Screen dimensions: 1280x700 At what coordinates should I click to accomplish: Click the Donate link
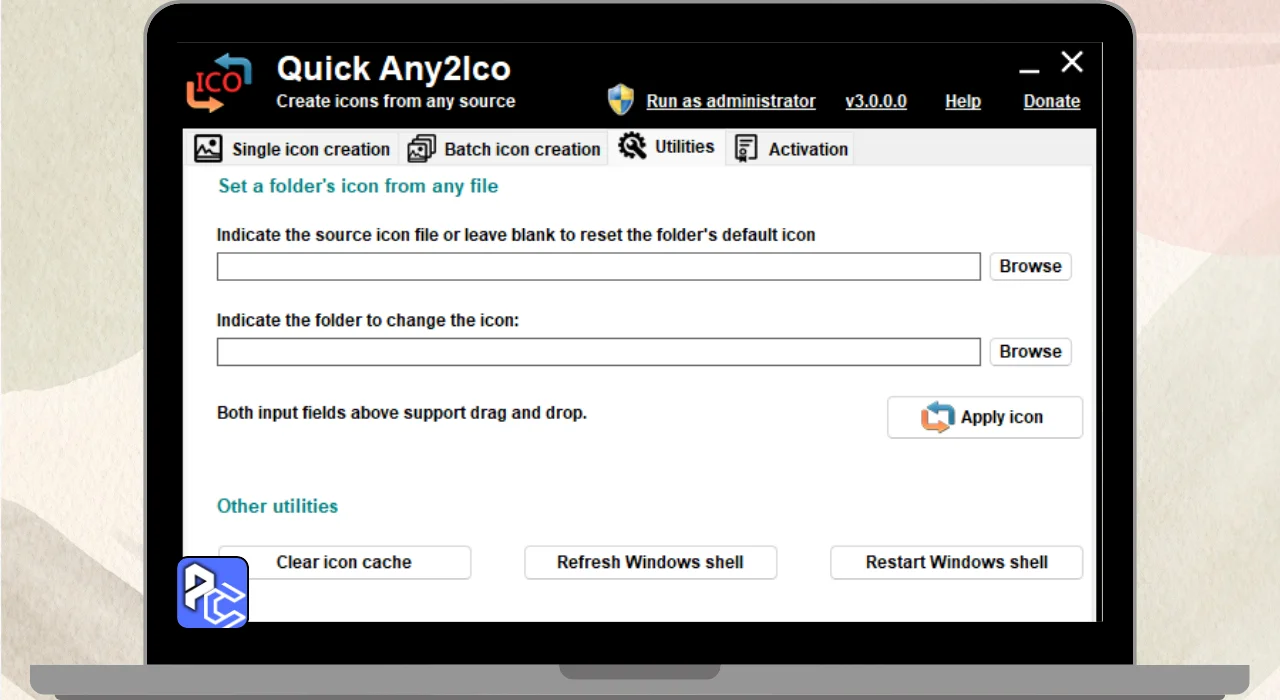tap(1052, 101)
